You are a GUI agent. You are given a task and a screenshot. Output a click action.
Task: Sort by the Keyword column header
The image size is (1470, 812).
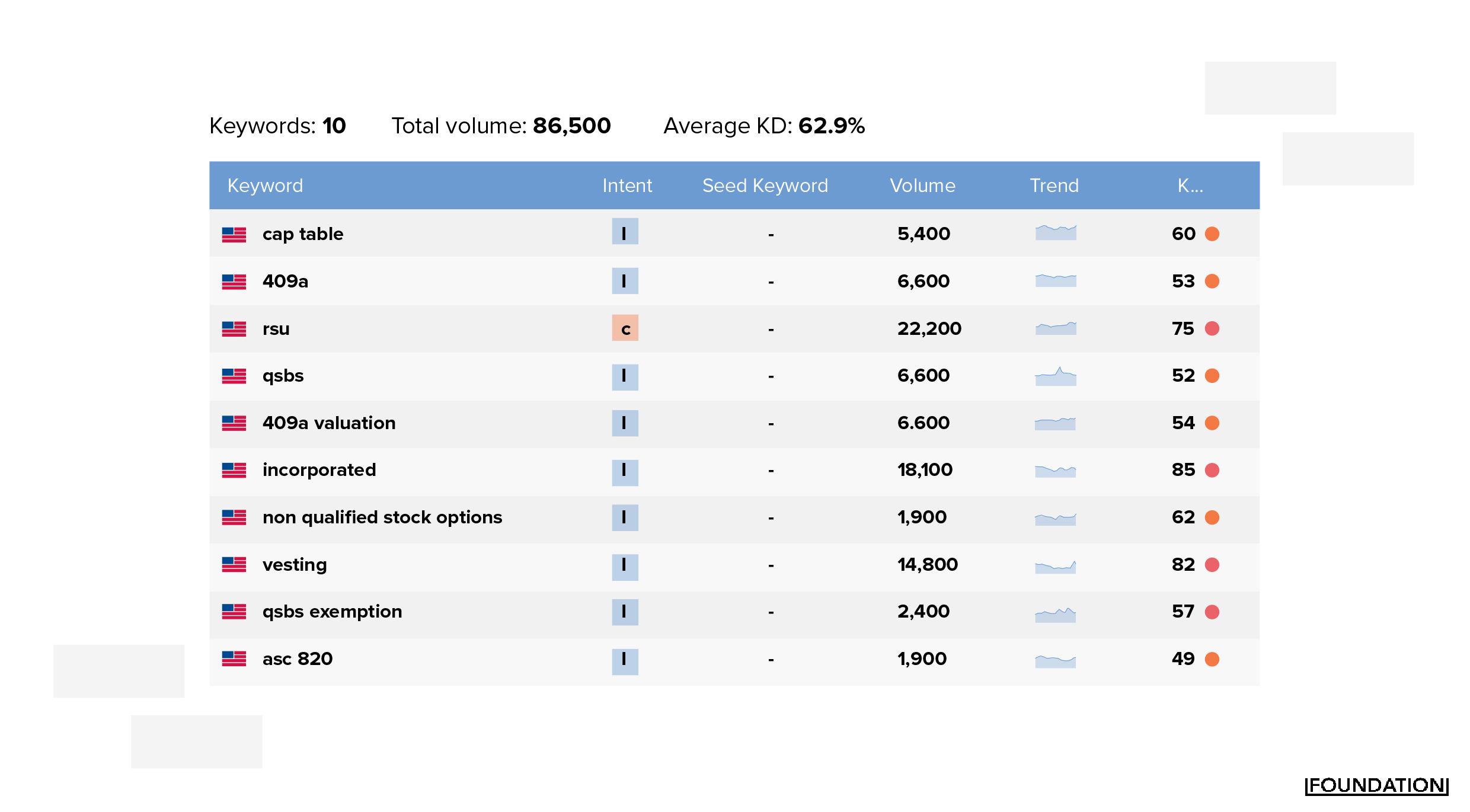(x=265, y=186)
